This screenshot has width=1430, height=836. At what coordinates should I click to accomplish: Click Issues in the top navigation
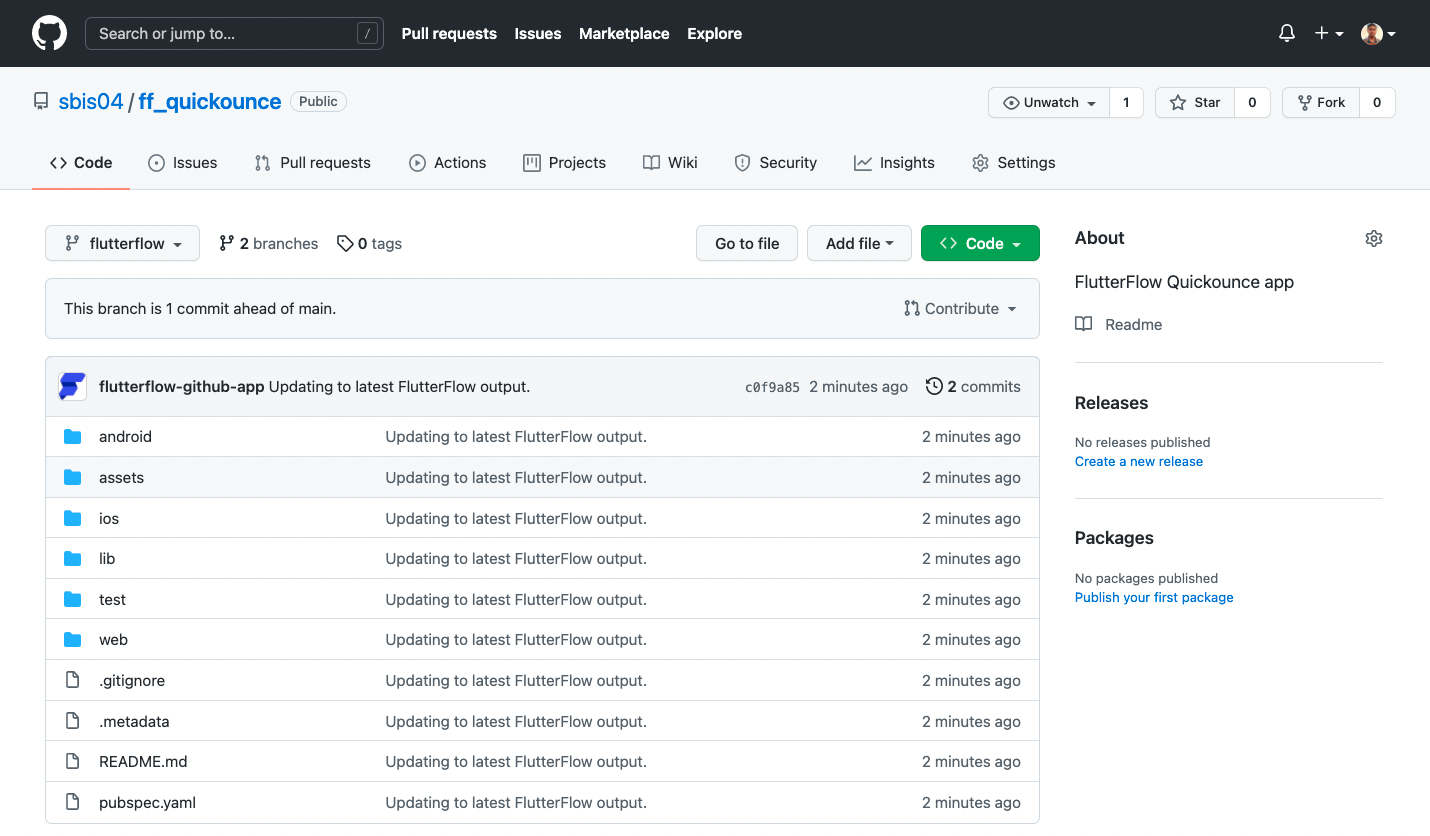coord(538,33)
